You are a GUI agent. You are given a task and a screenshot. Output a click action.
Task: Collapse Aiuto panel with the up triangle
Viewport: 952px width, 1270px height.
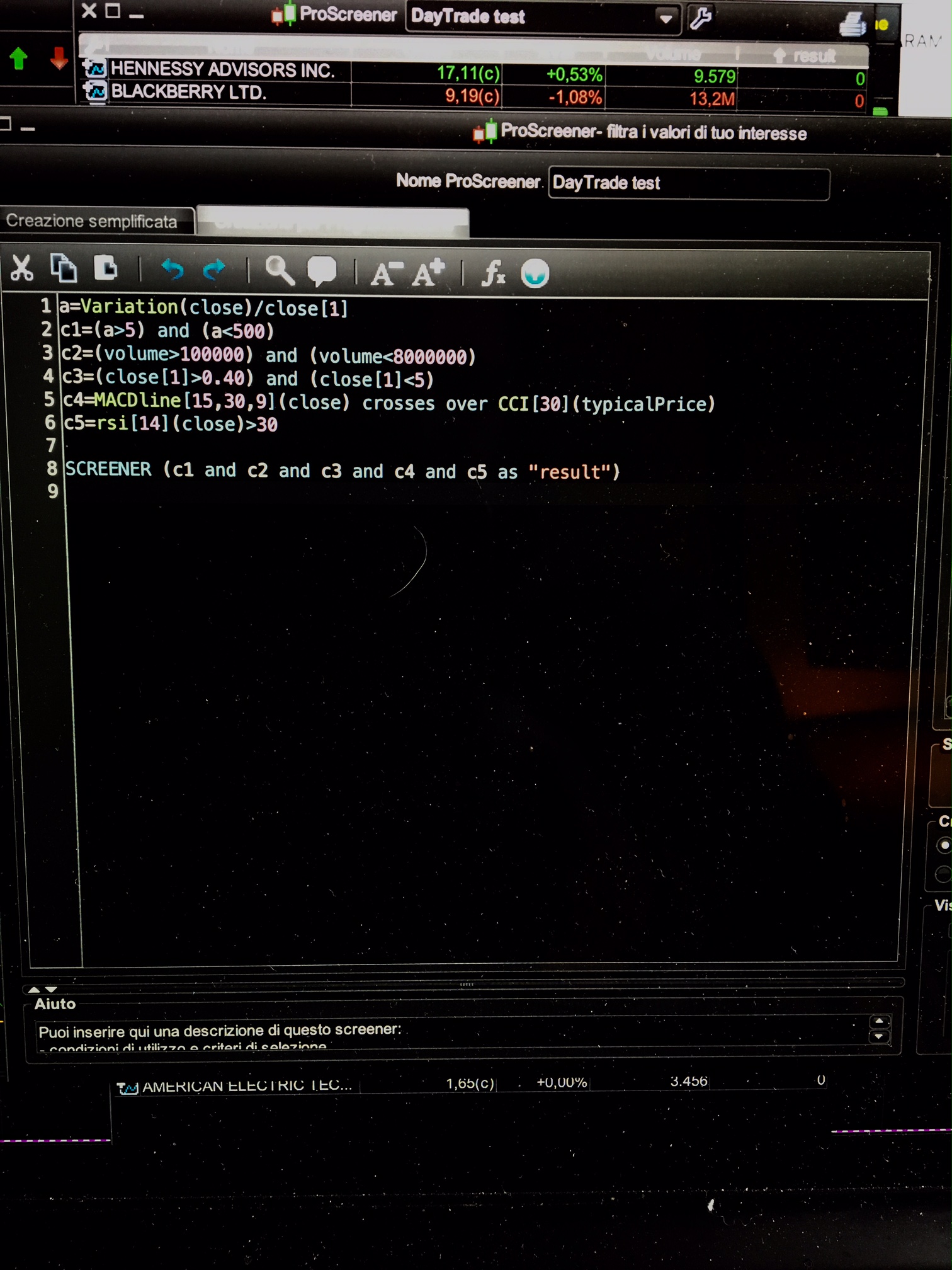(x=34, y=990)
